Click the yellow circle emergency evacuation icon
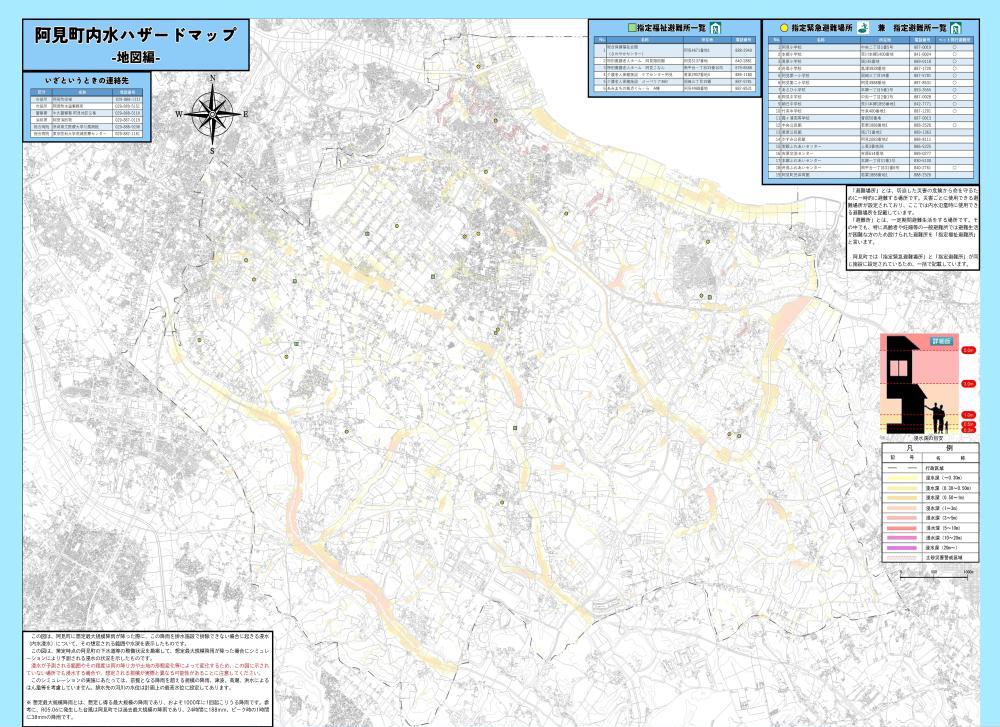1000x727 pixels. pos(785,29)
